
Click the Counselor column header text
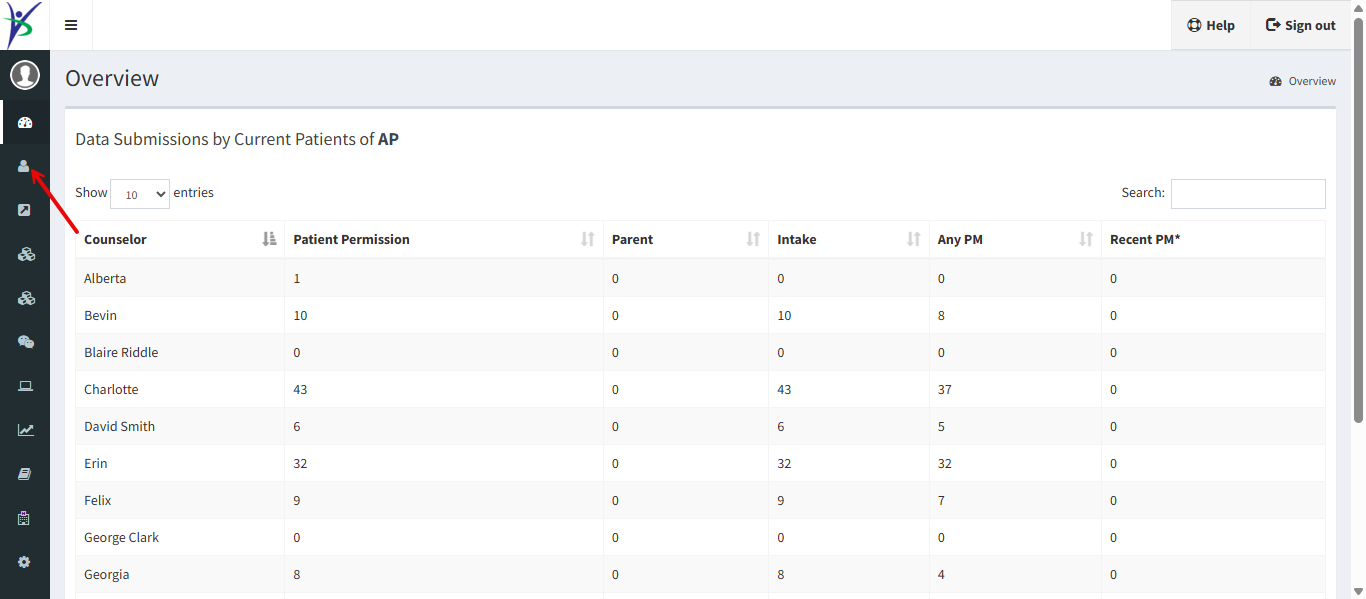115,239
